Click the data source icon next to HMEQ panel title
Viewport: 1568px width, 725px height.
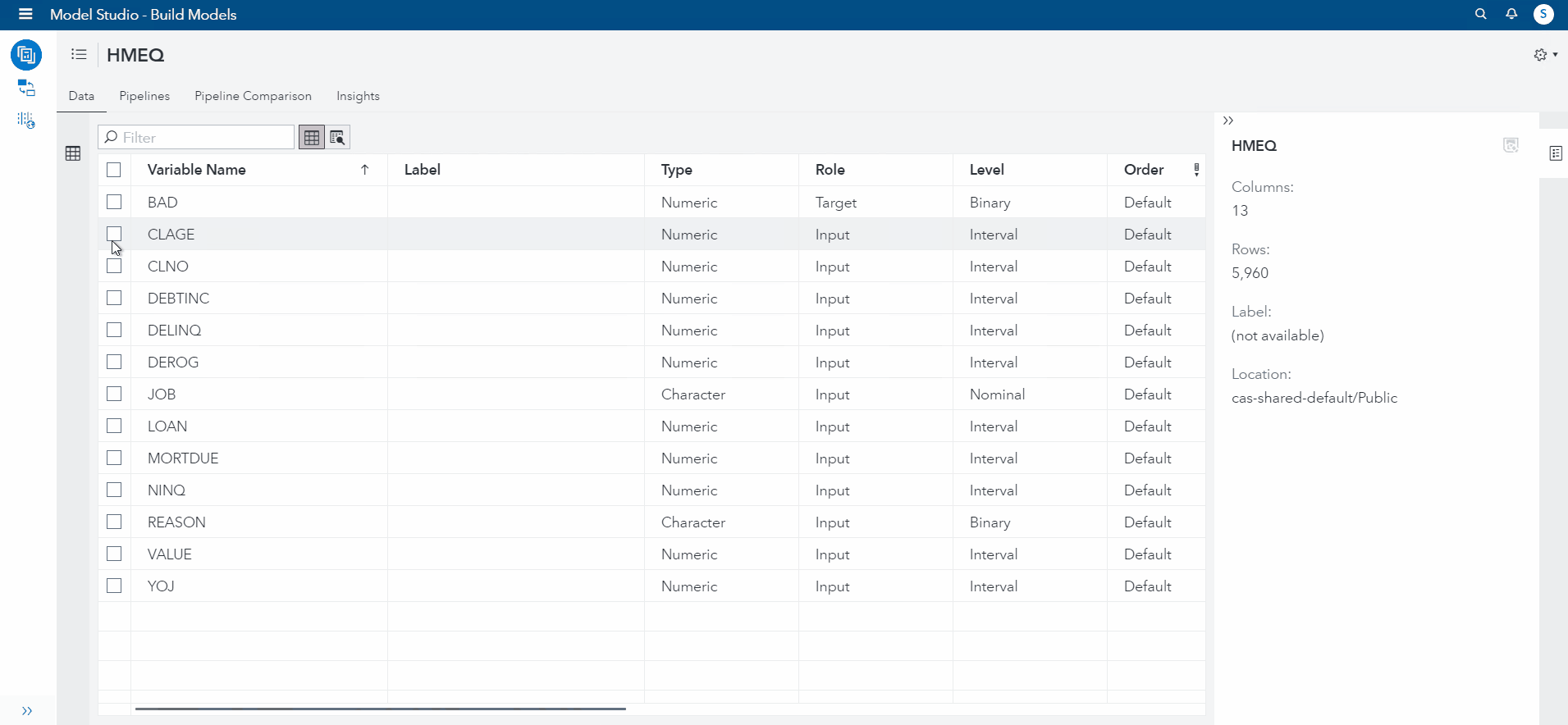pos(1511,145)
